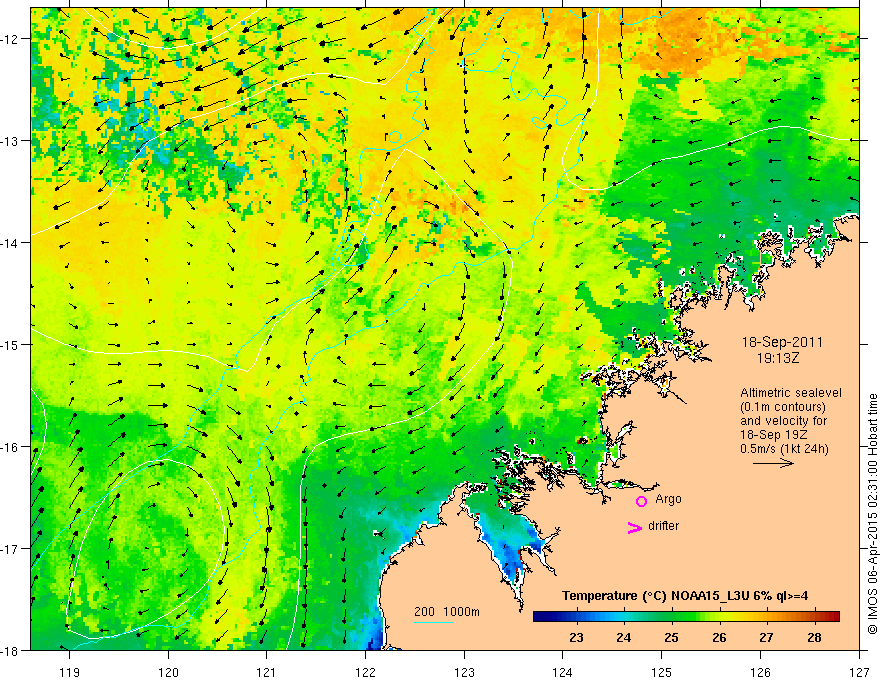The height and width of the screenshot is (680, 880).
Task: Click the 0.5m/s velocity scale arrow
Action: click(x=773, y=463)
